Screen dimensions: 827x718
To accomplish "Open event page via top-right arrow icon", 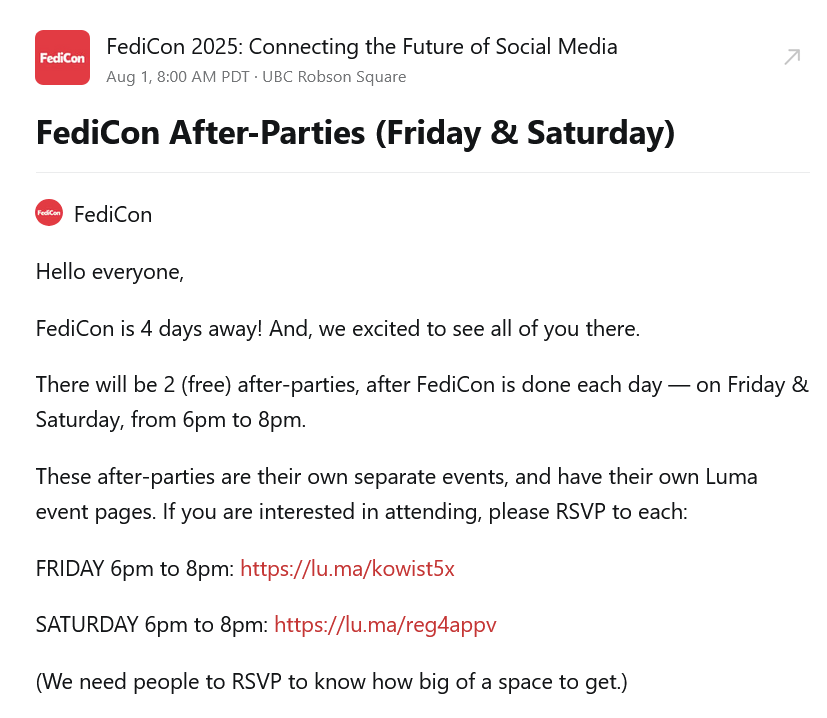I will tap(792, 57).
